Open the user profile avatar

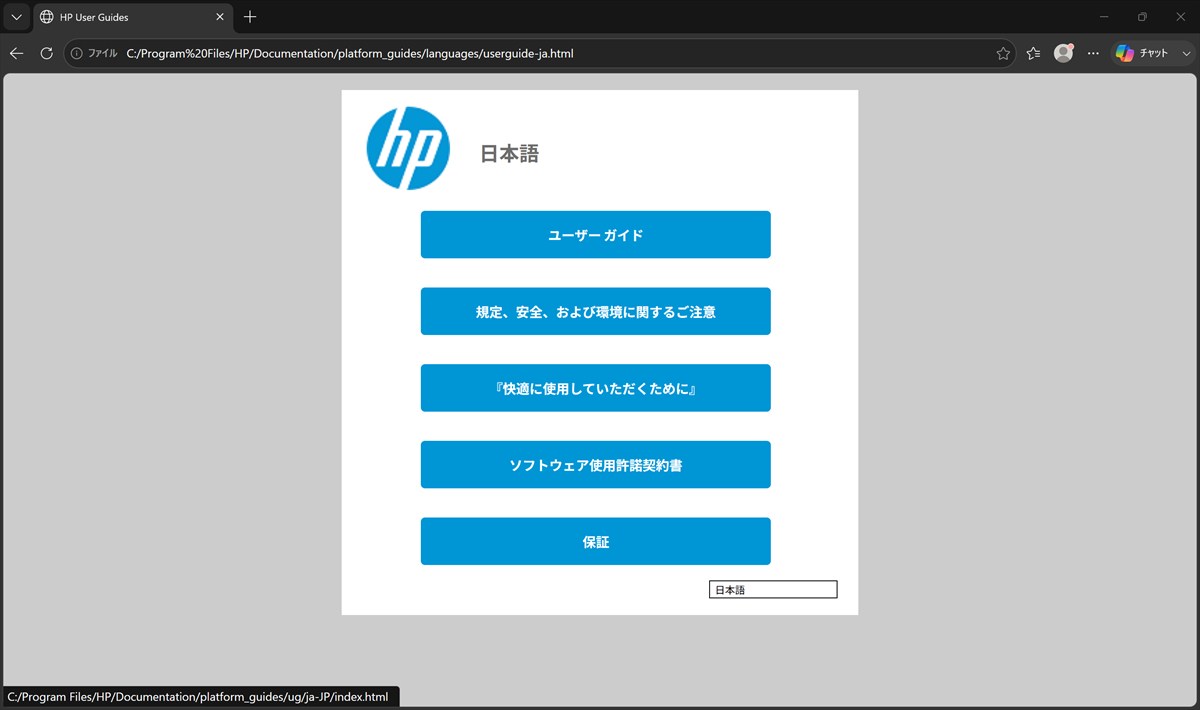click(1064, 53)
